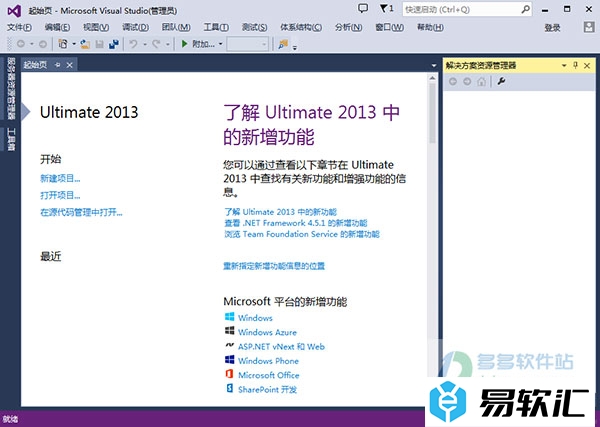Open Solution Explorer window position dropdown
Screen dimensions: 600x427
(x=564, y=66)
